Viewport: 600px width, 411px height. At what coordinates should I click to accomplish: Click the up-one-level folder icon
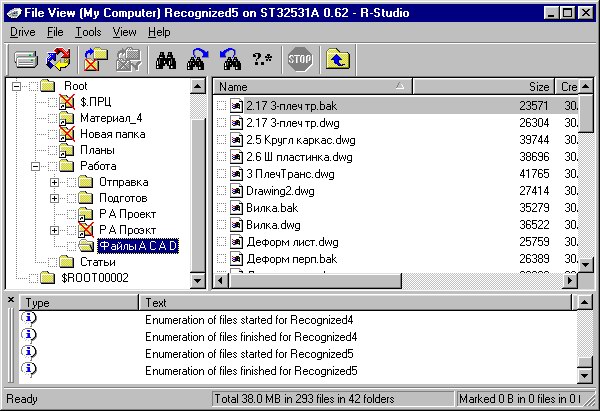[x=337, y=59]
